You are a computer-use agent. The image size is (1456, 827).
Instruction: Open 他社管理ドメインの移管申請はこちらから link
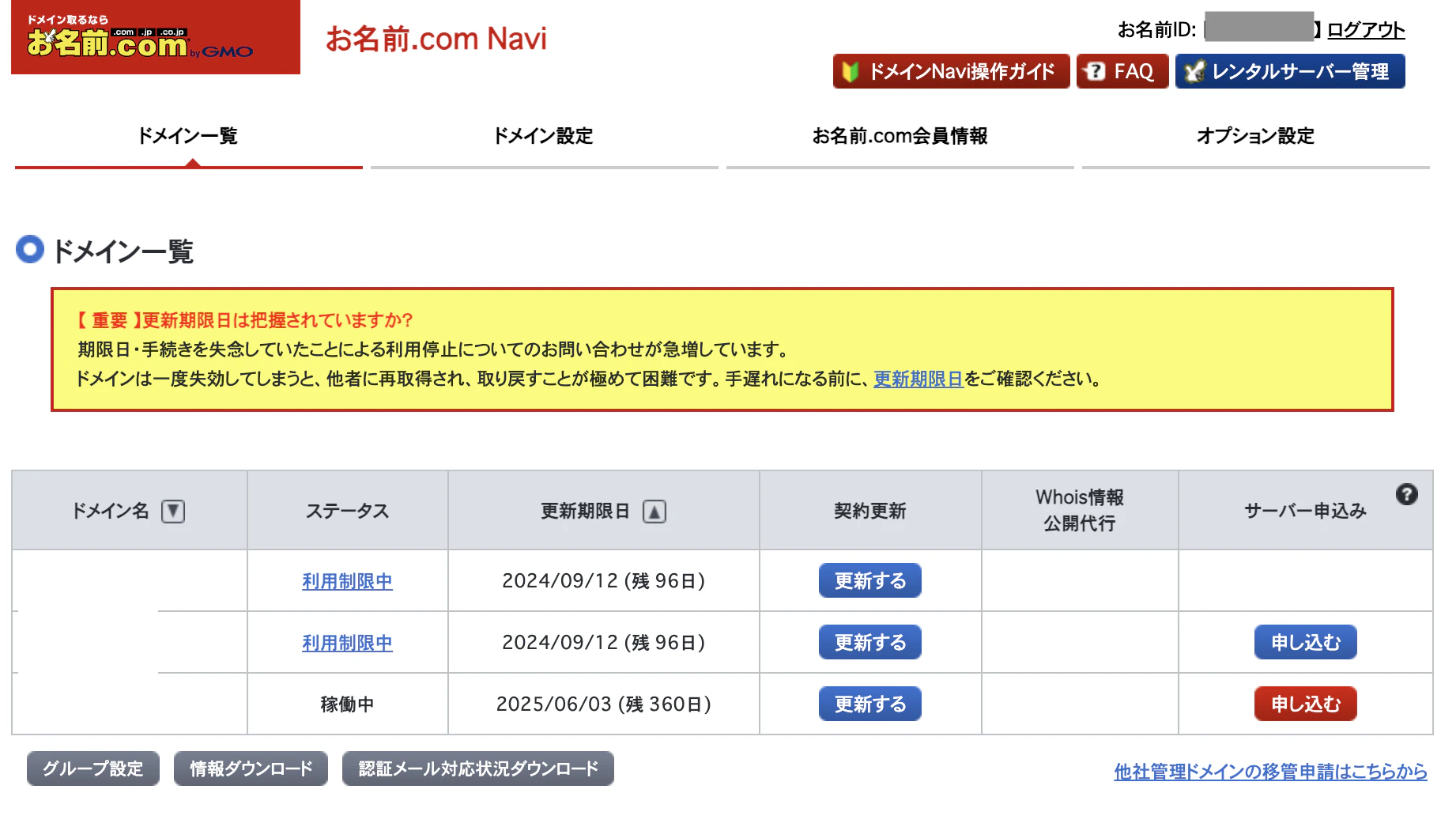click(1270, 771)
